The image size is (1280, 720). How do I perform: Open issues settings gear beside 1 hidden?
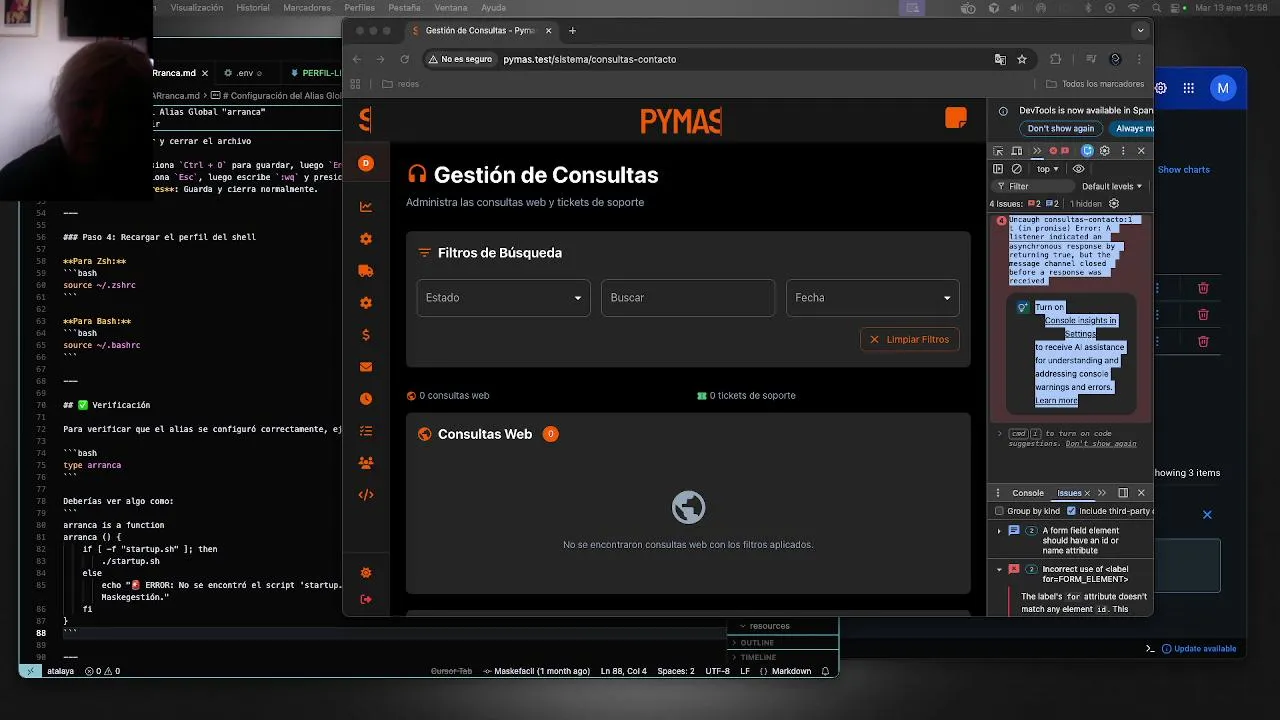point(1114,203)
